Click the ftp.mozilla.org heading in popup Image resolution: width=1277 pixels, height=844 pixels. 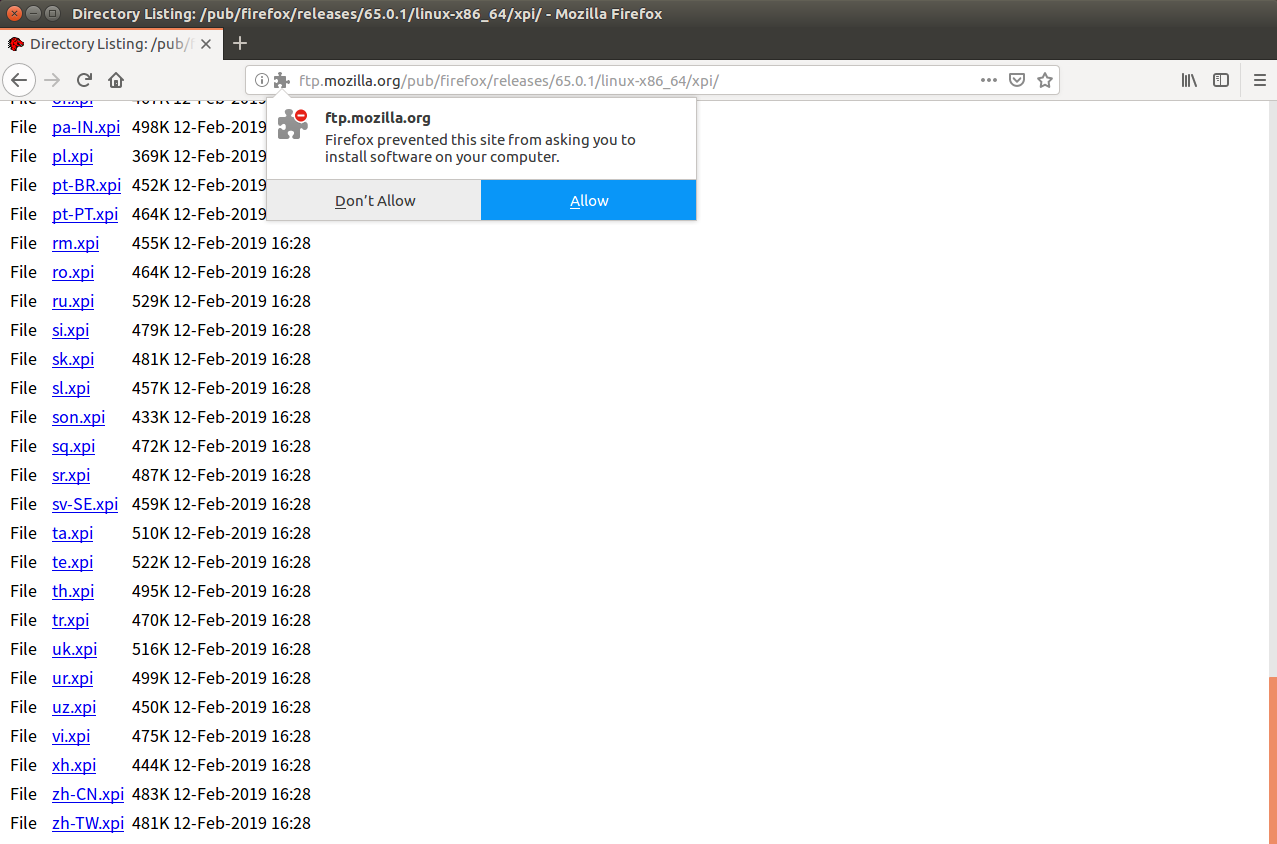(378, 117)
